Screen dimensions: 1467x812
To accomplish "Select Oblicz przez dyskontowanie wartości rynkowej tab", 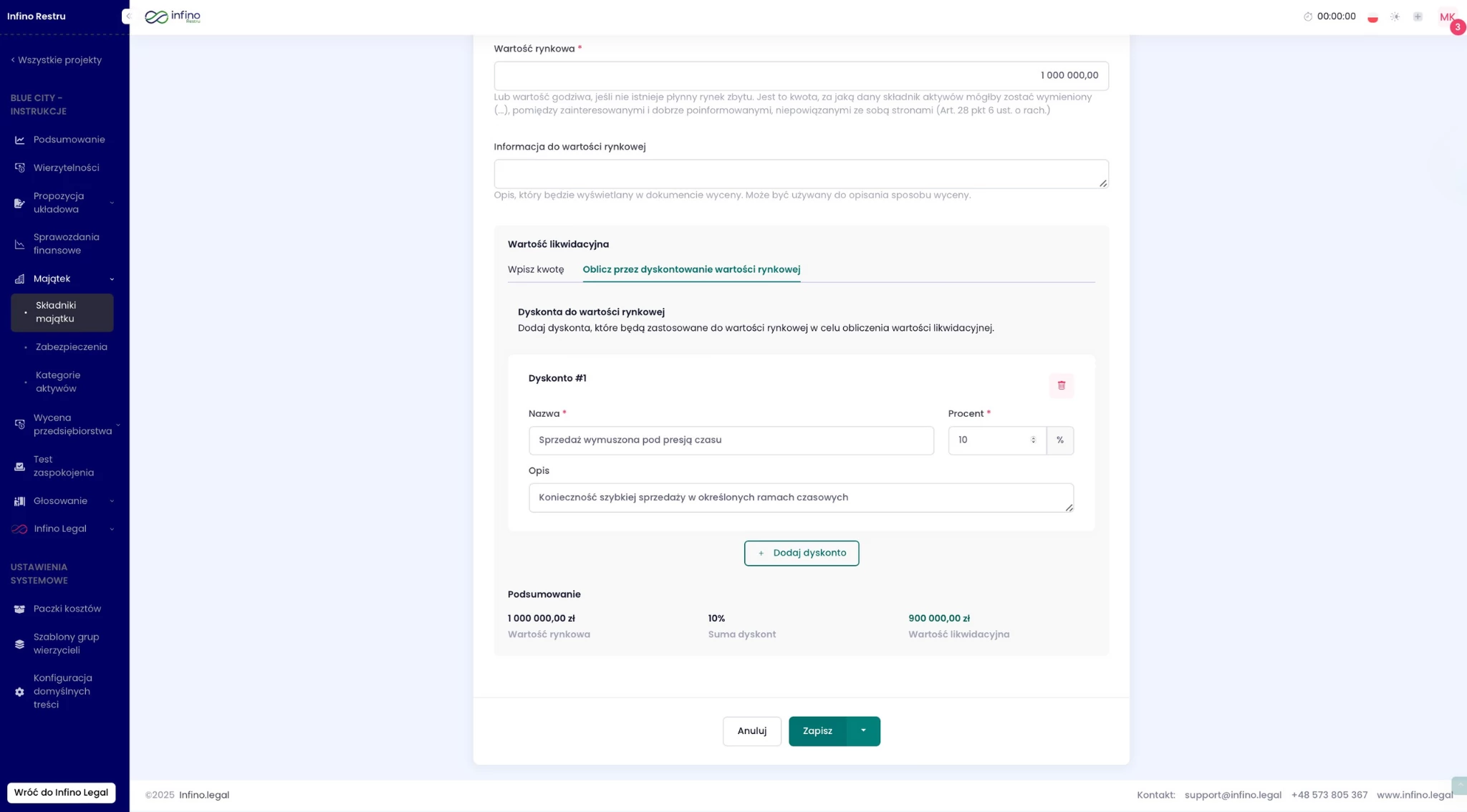I will click(691, 270).
